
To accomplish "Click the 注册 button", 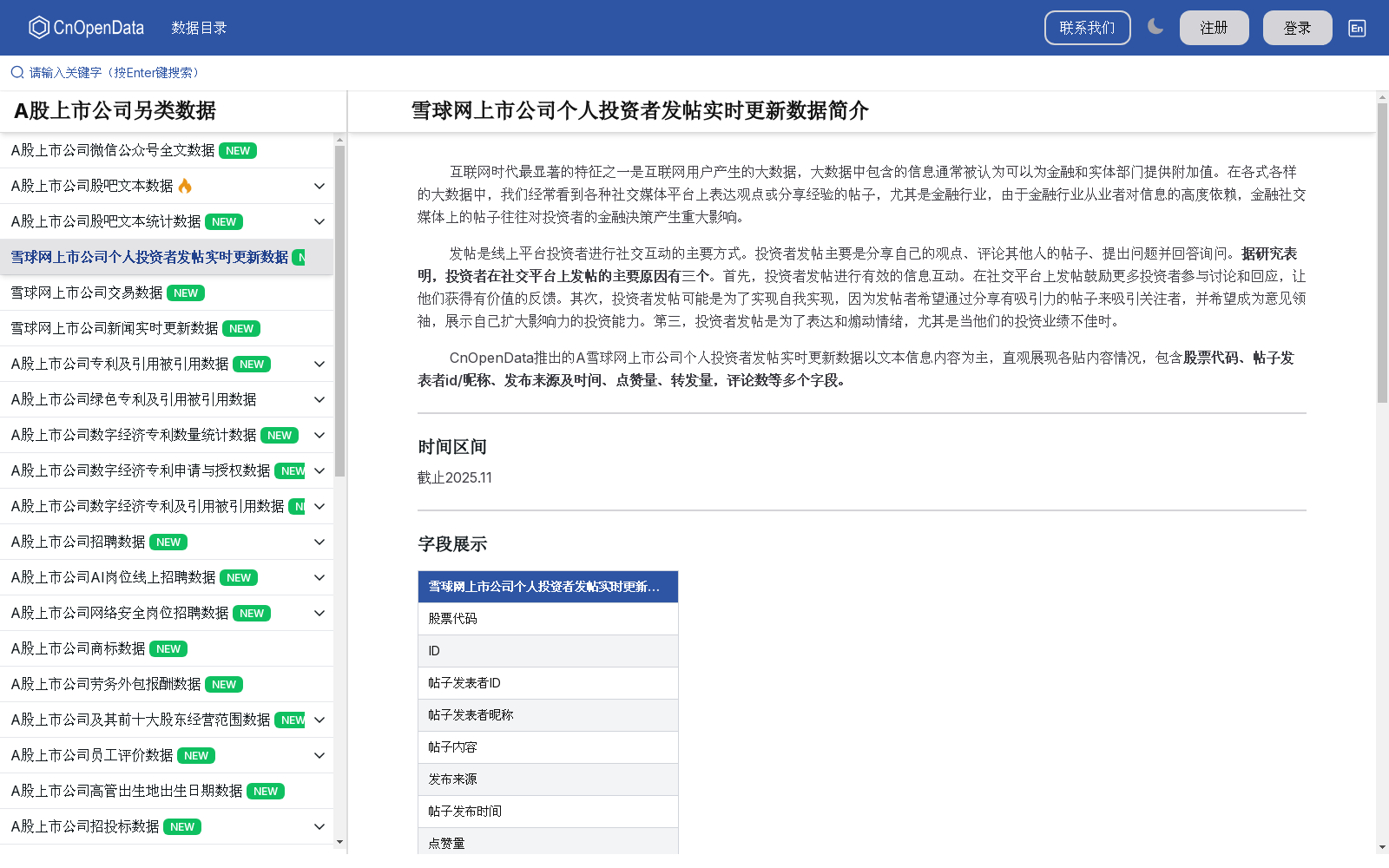I will 1214,28.
